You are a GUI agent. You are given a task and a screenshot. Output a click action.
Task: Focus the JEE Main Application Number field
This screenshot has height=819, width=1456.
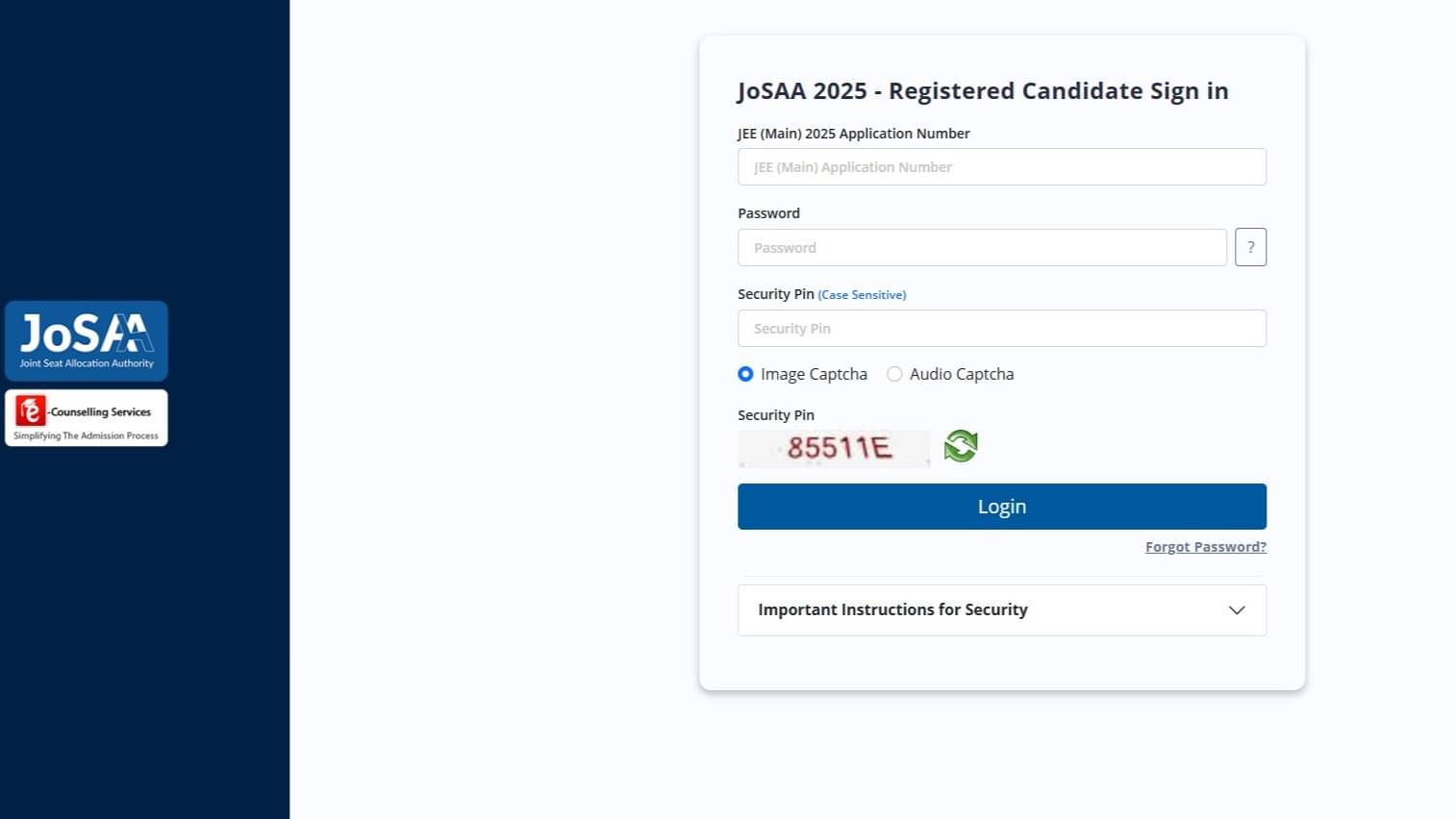click(1001, 166)
